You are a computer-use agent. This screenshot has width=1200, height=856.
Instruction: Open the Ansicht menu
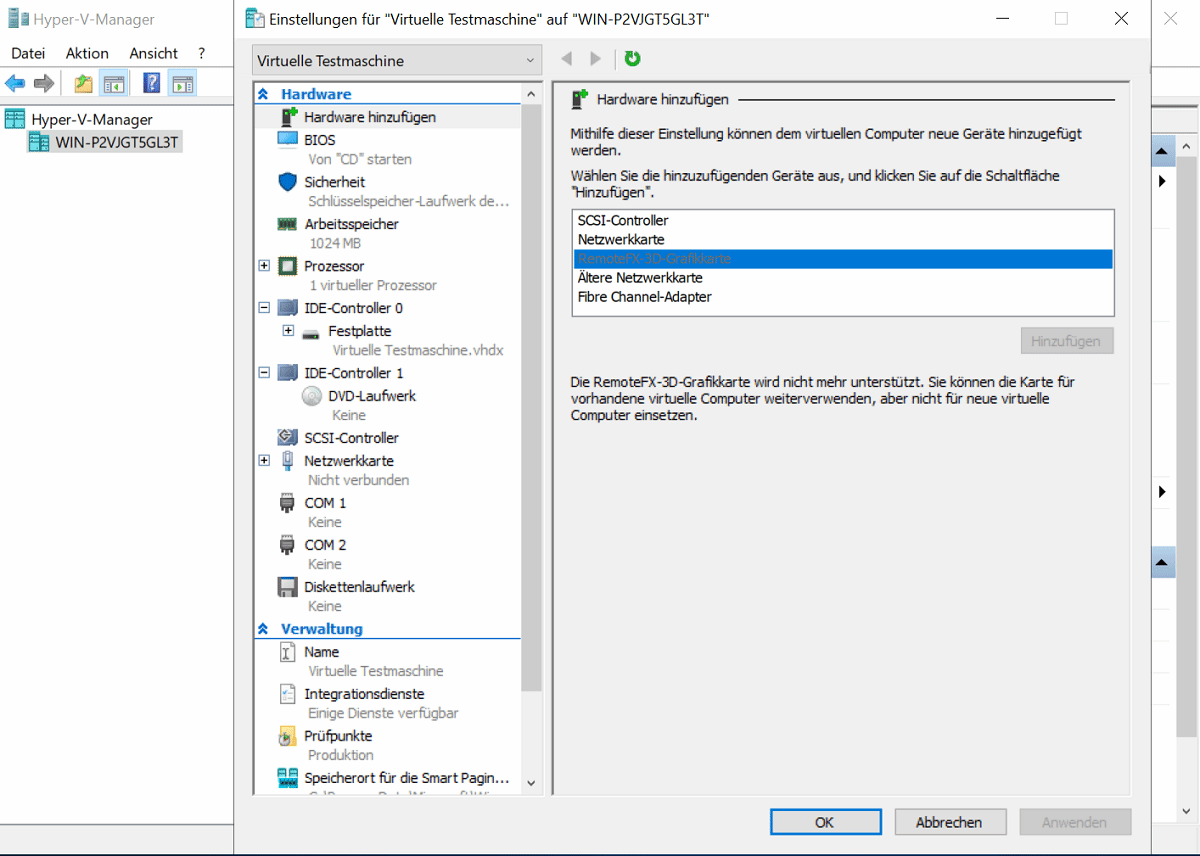(153, 53)
